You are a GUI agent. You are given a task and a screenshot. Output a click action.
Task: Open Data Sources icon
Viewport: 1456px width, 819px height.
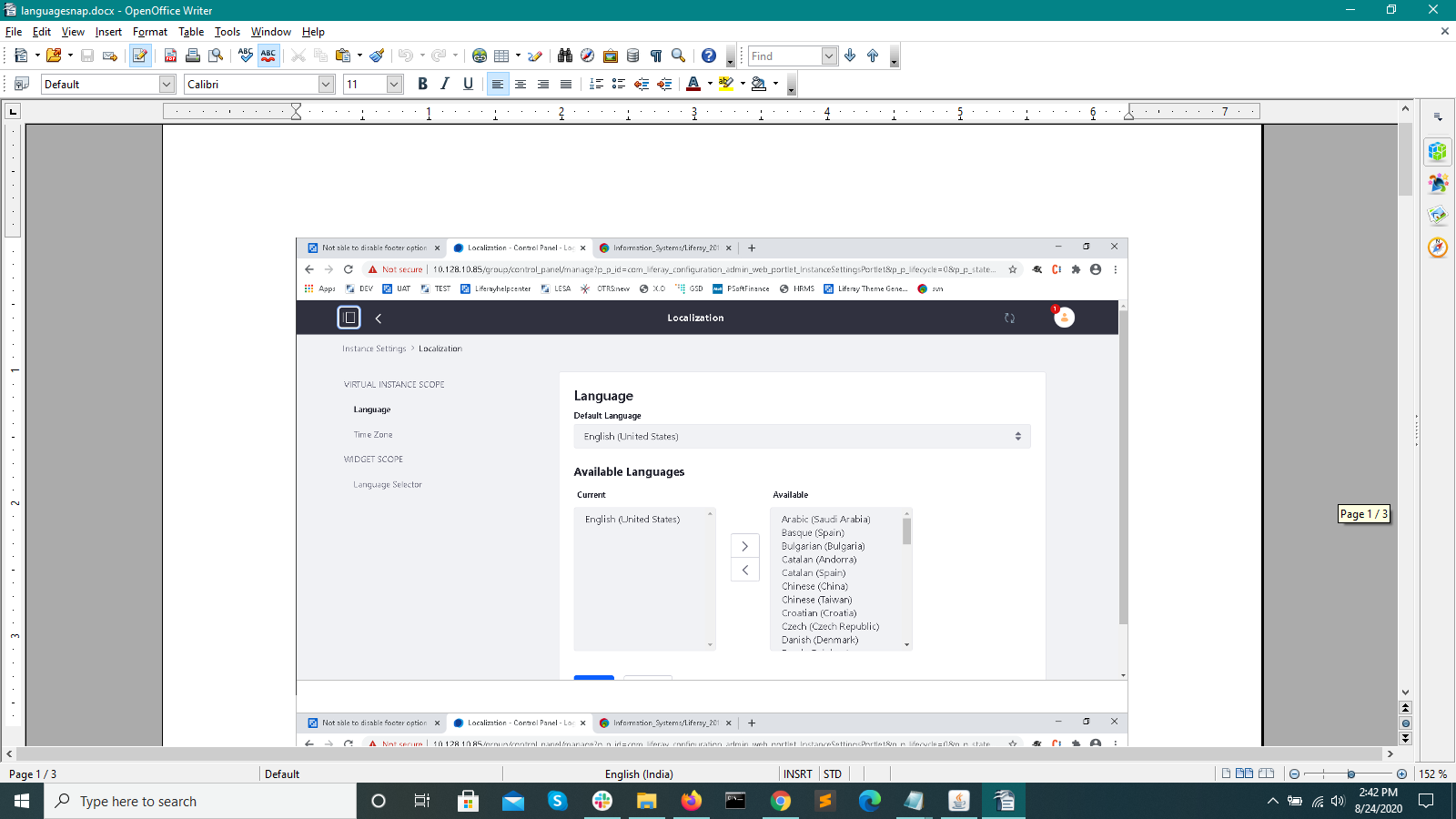[633, 56]
